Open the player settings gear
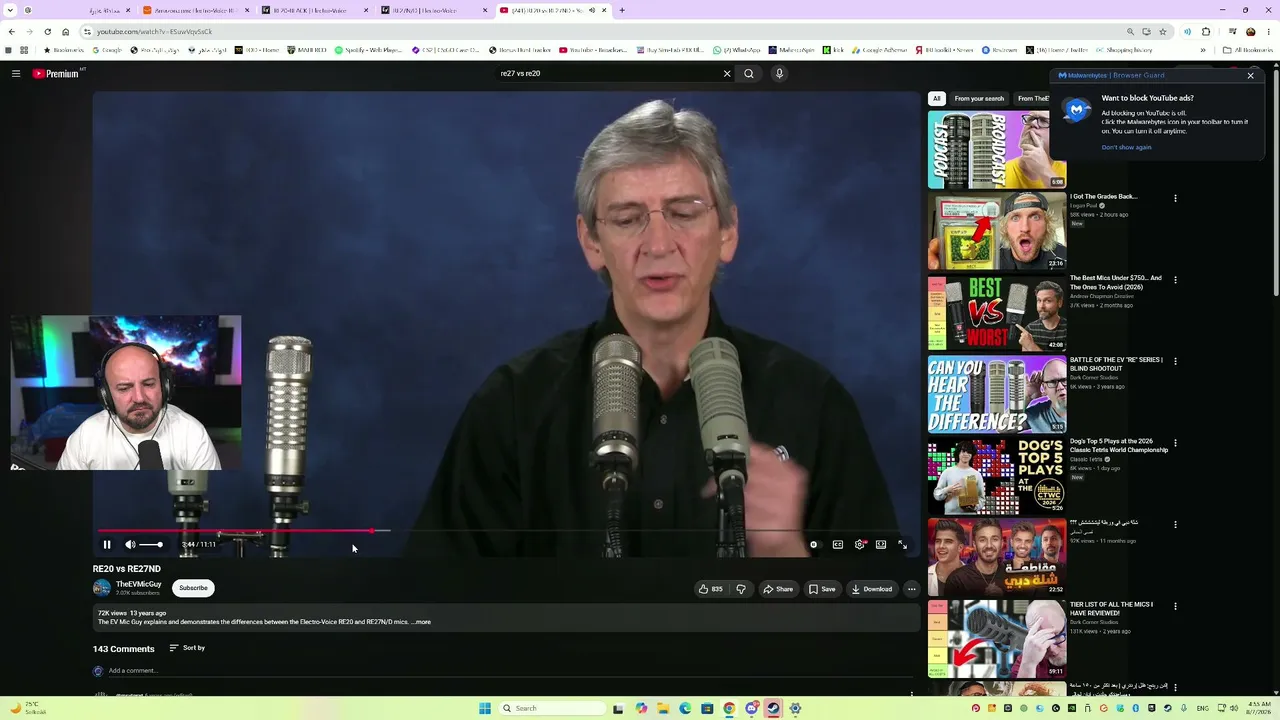The height and width of the screenshot is (720, 1280). 859,544
